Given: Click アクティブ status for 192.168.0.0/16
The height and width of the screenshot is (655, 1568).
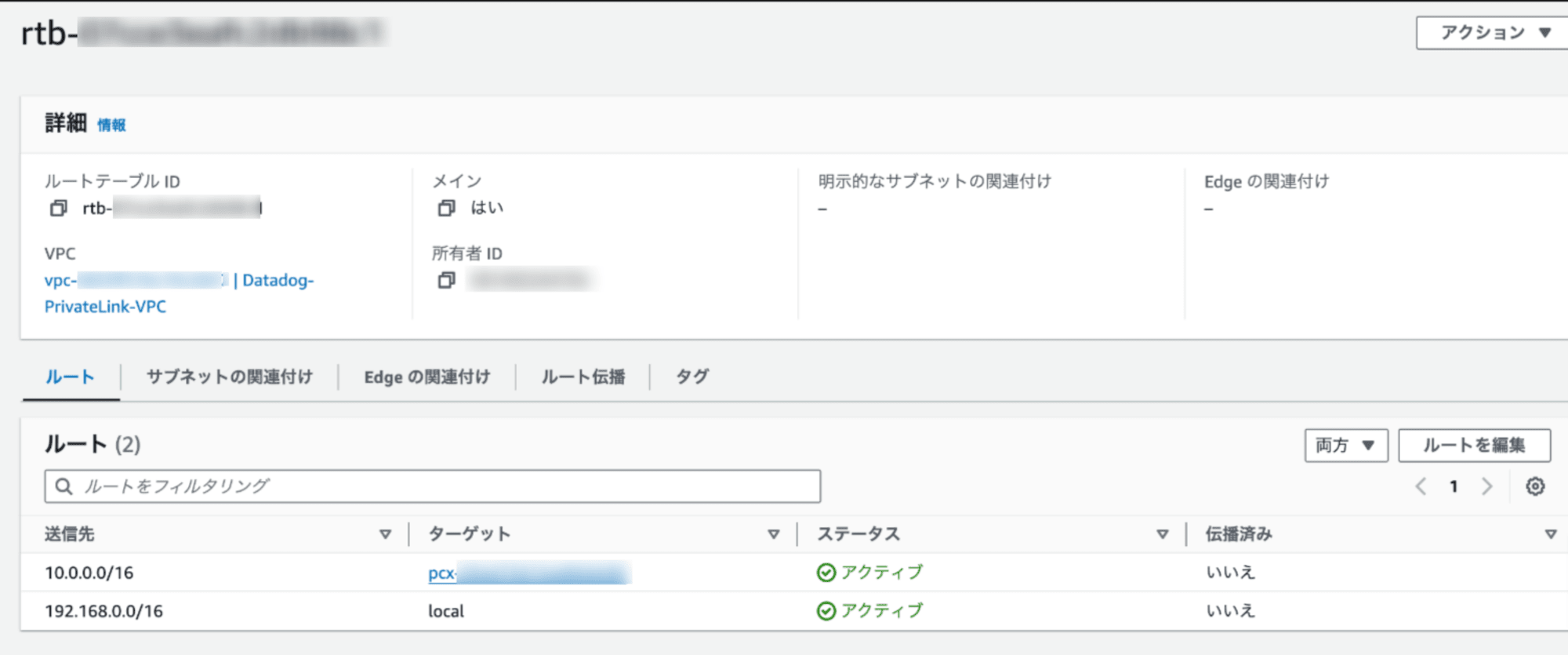Looking at the screenshot, I should (x=882, y=611).
